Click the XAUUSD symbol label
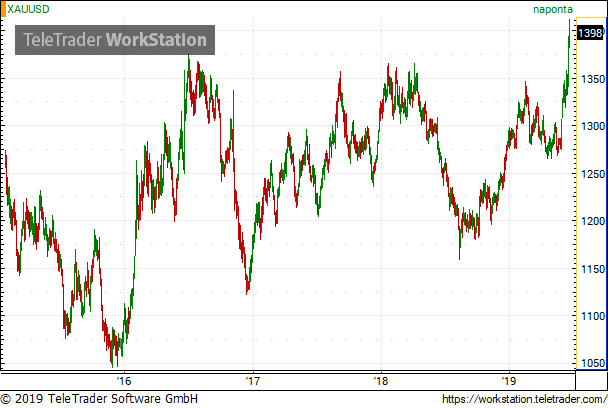Image resolution: width=608 pixels, height=408 pixels. point(28,9)
